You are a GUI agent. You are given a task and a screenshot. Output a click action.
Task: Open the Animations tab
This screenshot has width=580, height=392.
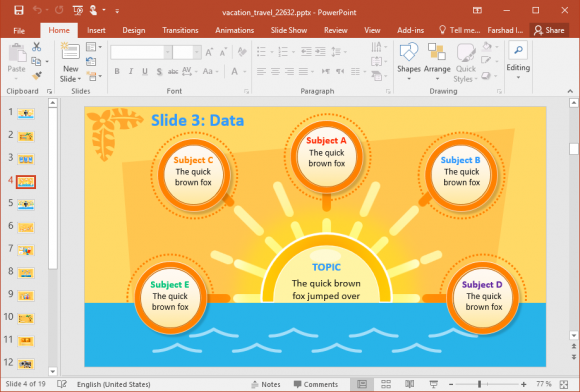pos(235,30)
